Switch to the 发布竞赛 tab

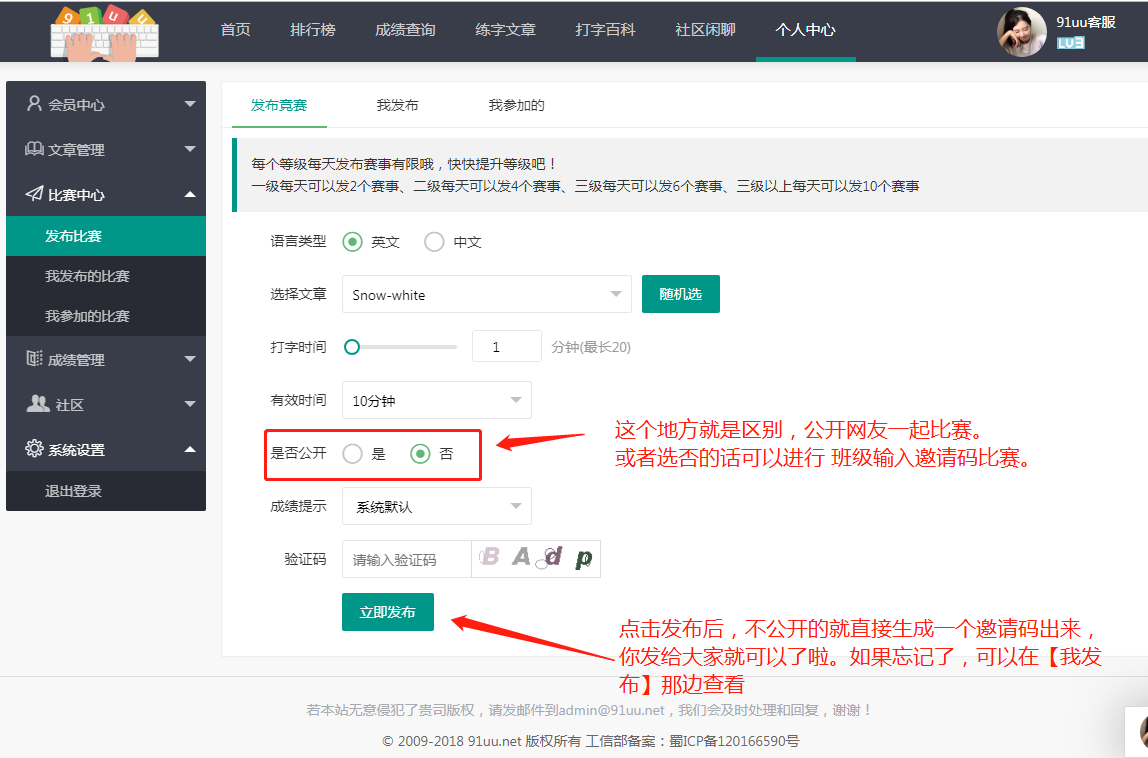tap(279, 105)
